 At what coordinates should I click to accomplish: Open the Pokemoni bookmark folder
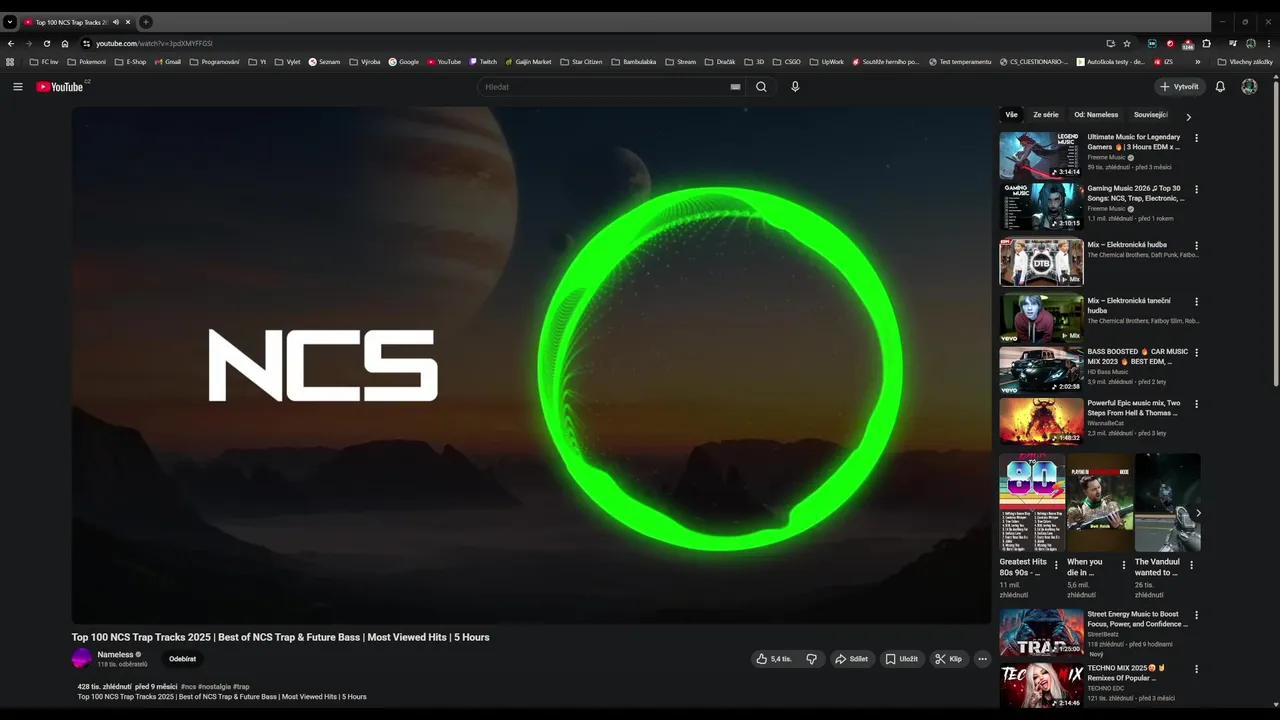click(86, 62)
